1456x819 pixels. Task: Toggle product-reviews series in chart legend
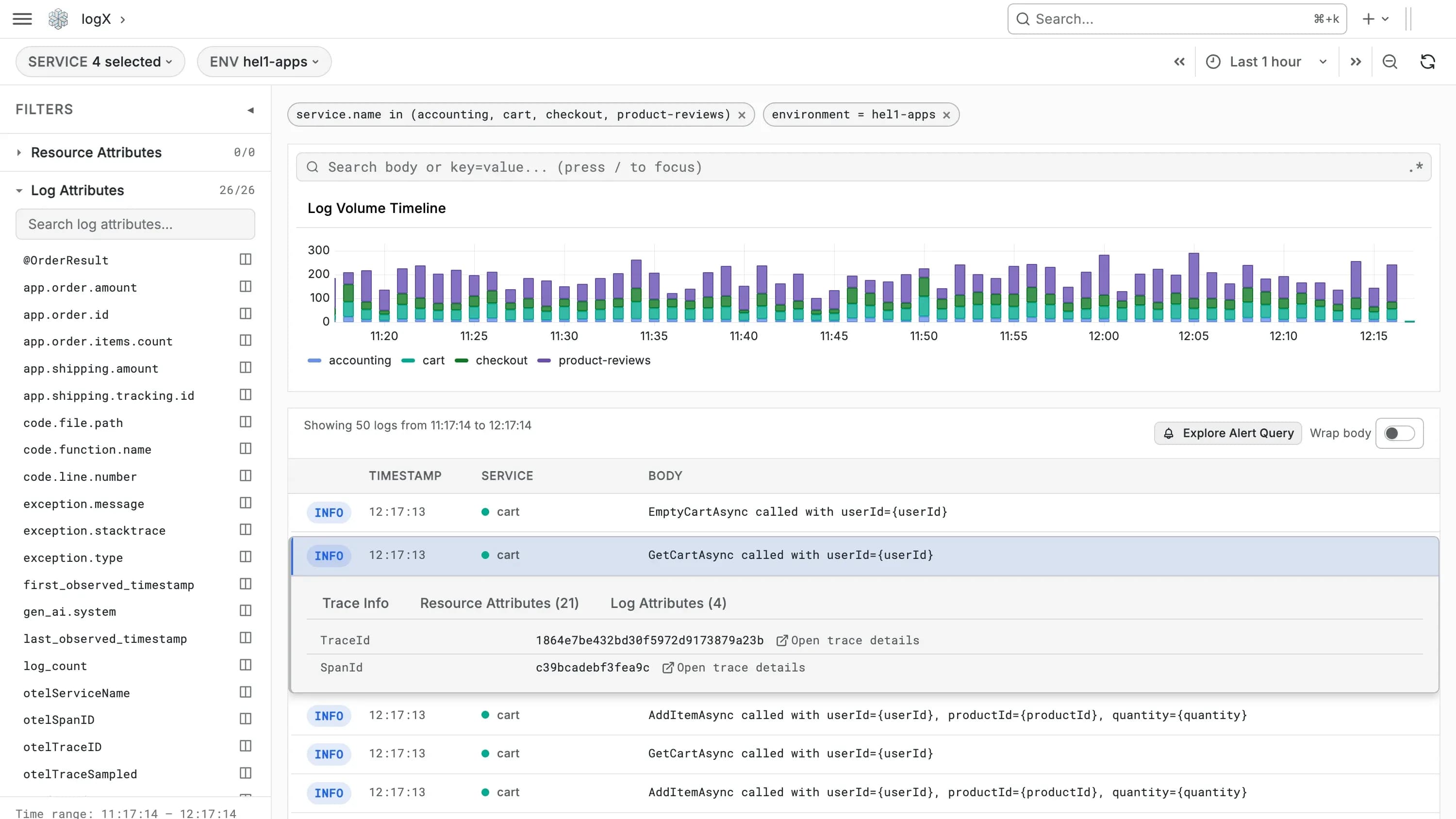click(x=594, y=360)
